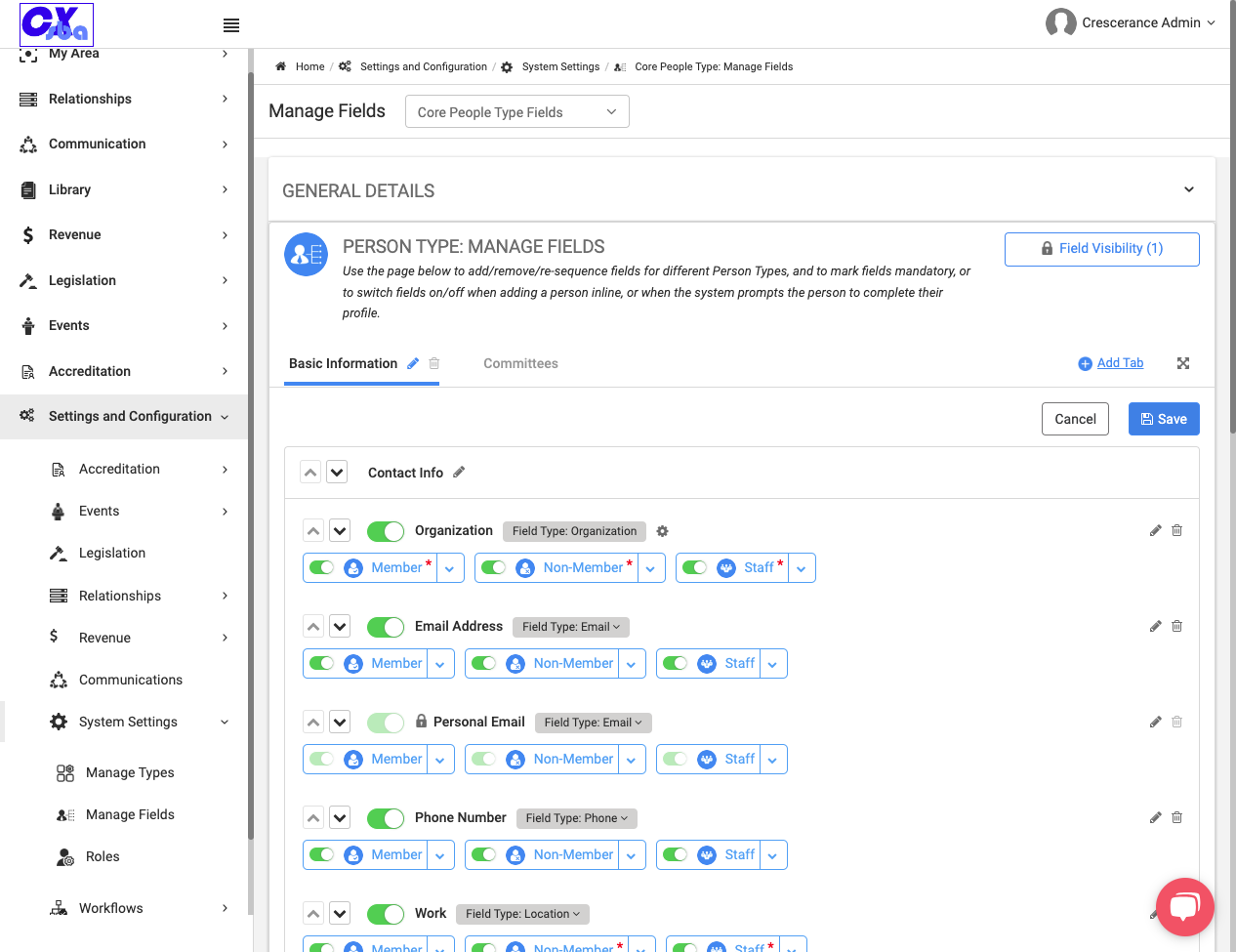
Task: Delete the Basic Information tab
Action: tap(434, 363)
